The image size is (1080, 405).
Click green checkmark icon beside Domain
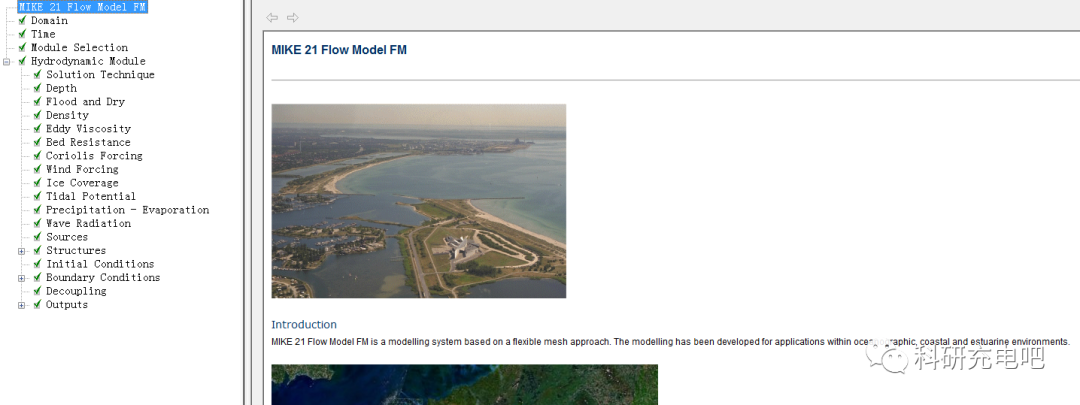23,21
